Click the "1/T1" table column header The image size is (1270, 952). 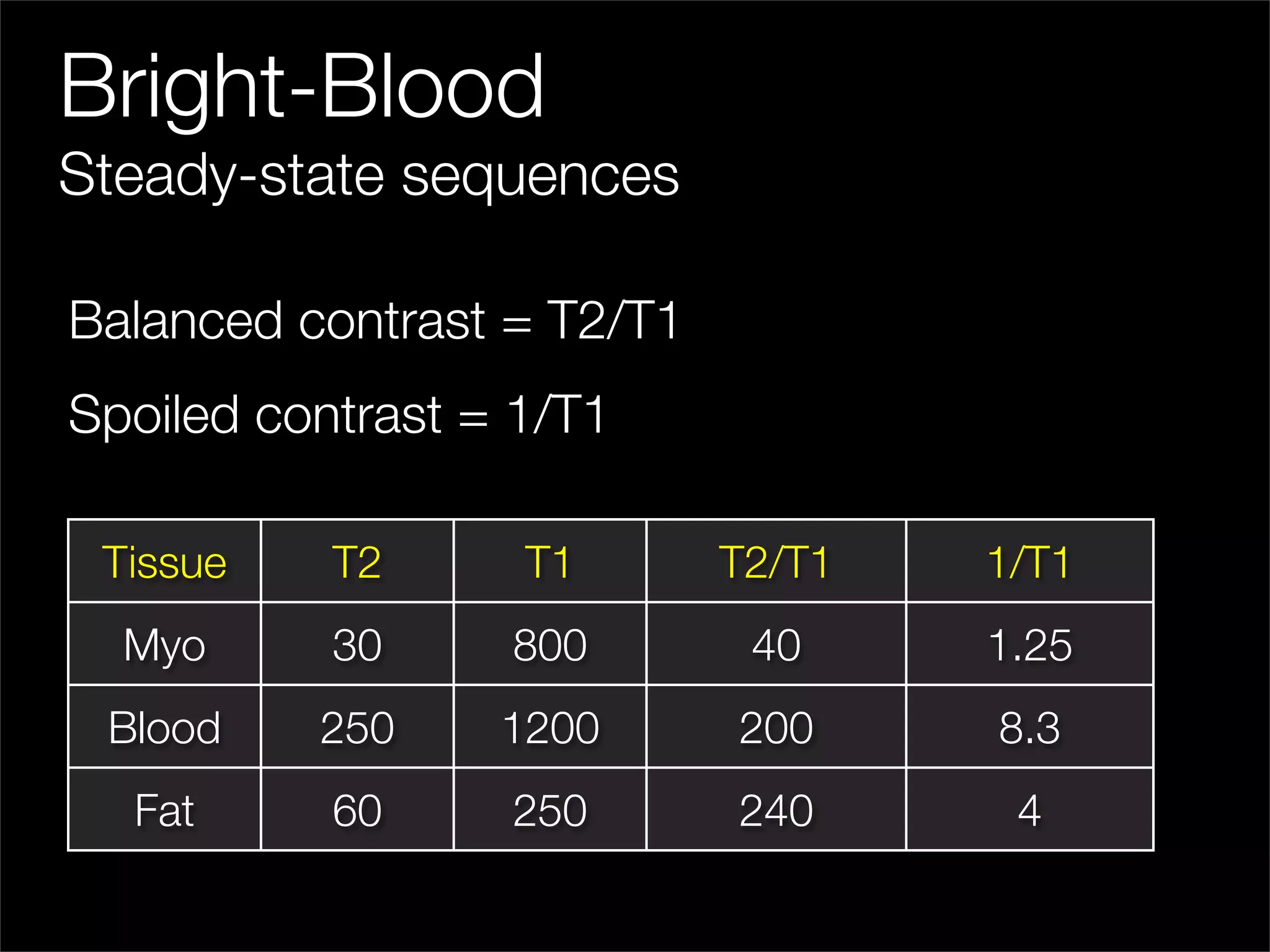coord(1029,562)
